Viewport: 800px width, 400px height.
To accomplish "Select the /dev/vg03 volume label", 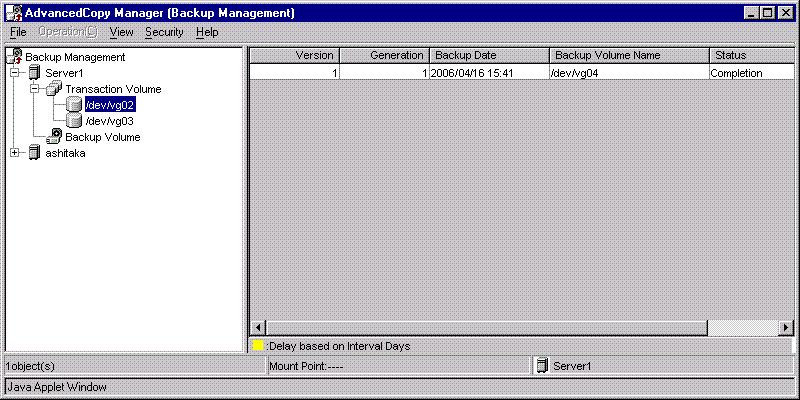I will (x=110, y=121).
